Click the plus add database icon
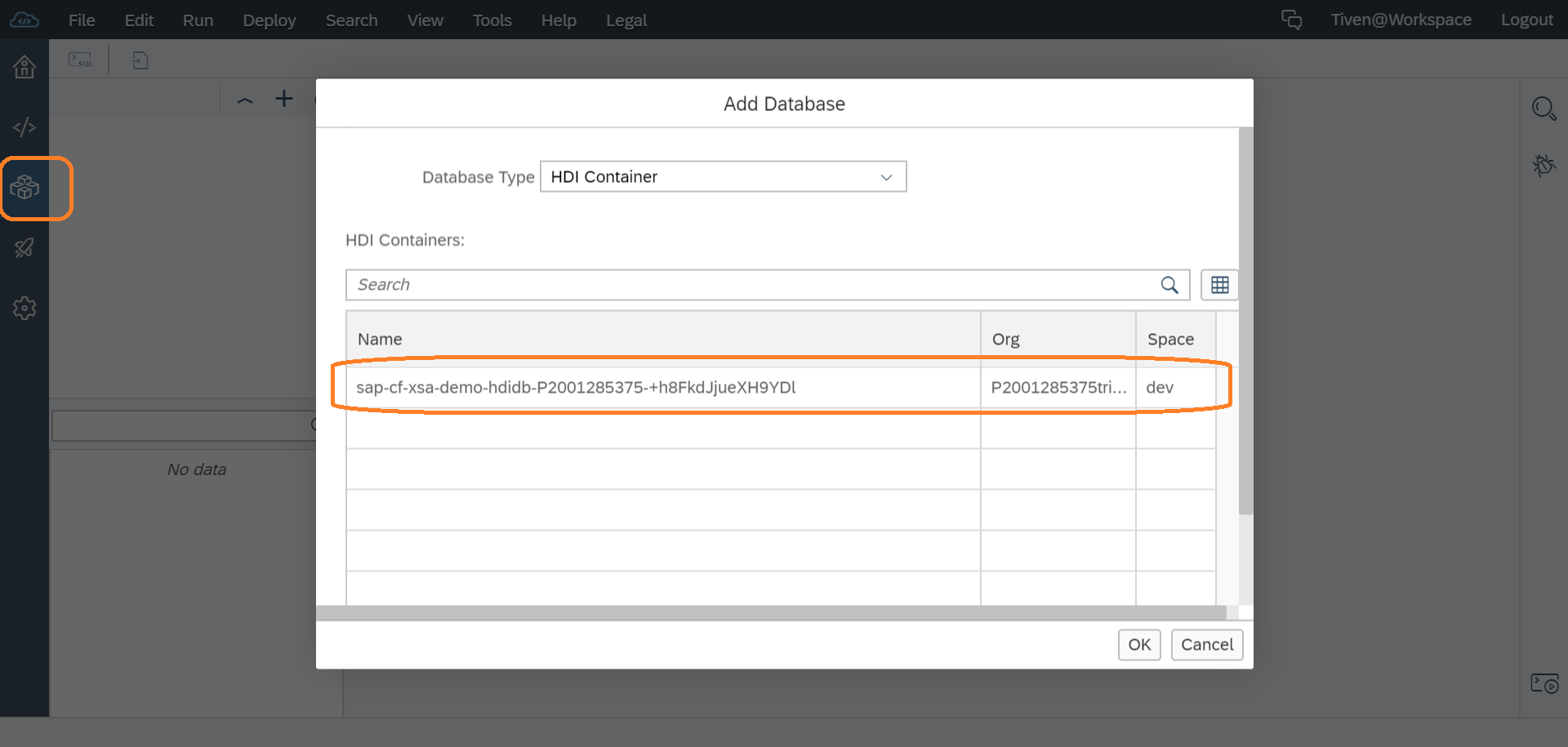This screenshot has width=1568, height=747. [283, 99]
